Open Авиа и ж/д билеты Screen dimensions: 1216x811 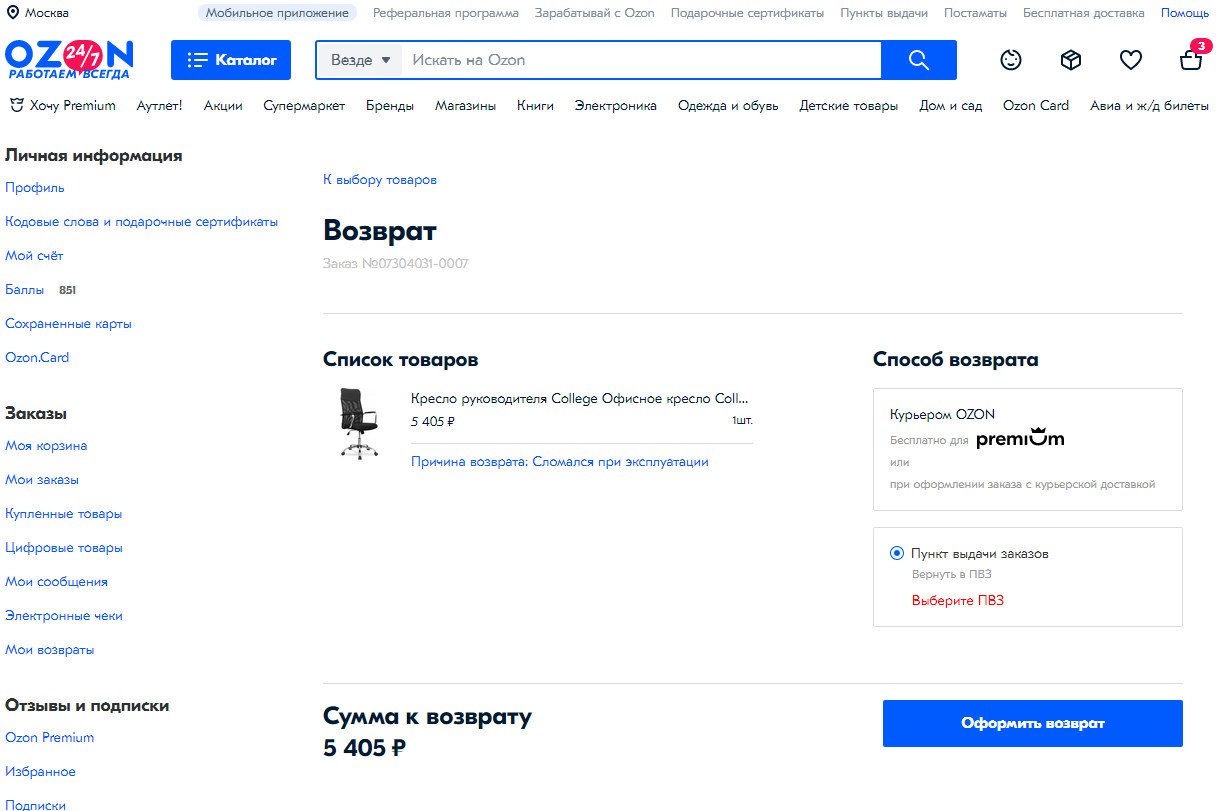(1150, 105)
